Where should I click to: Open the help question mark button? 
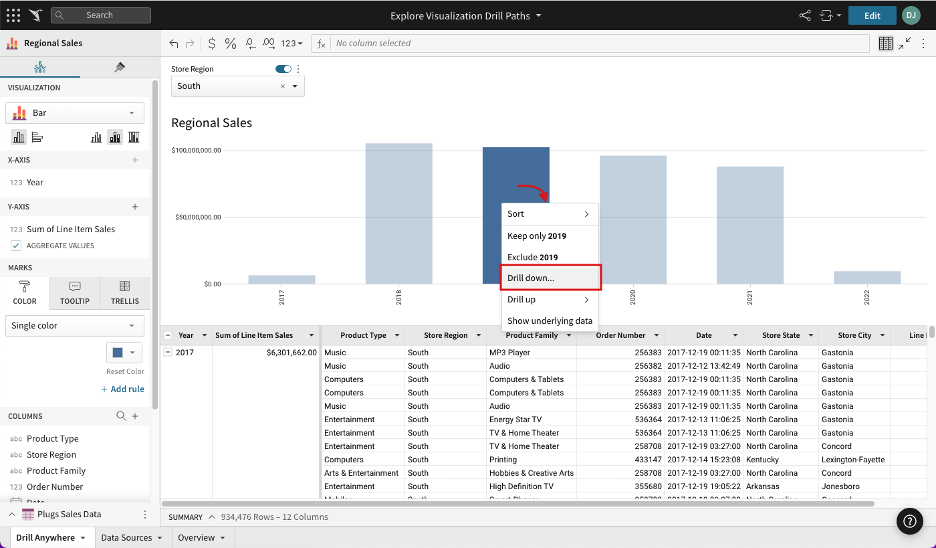click(x=910, y=520)
